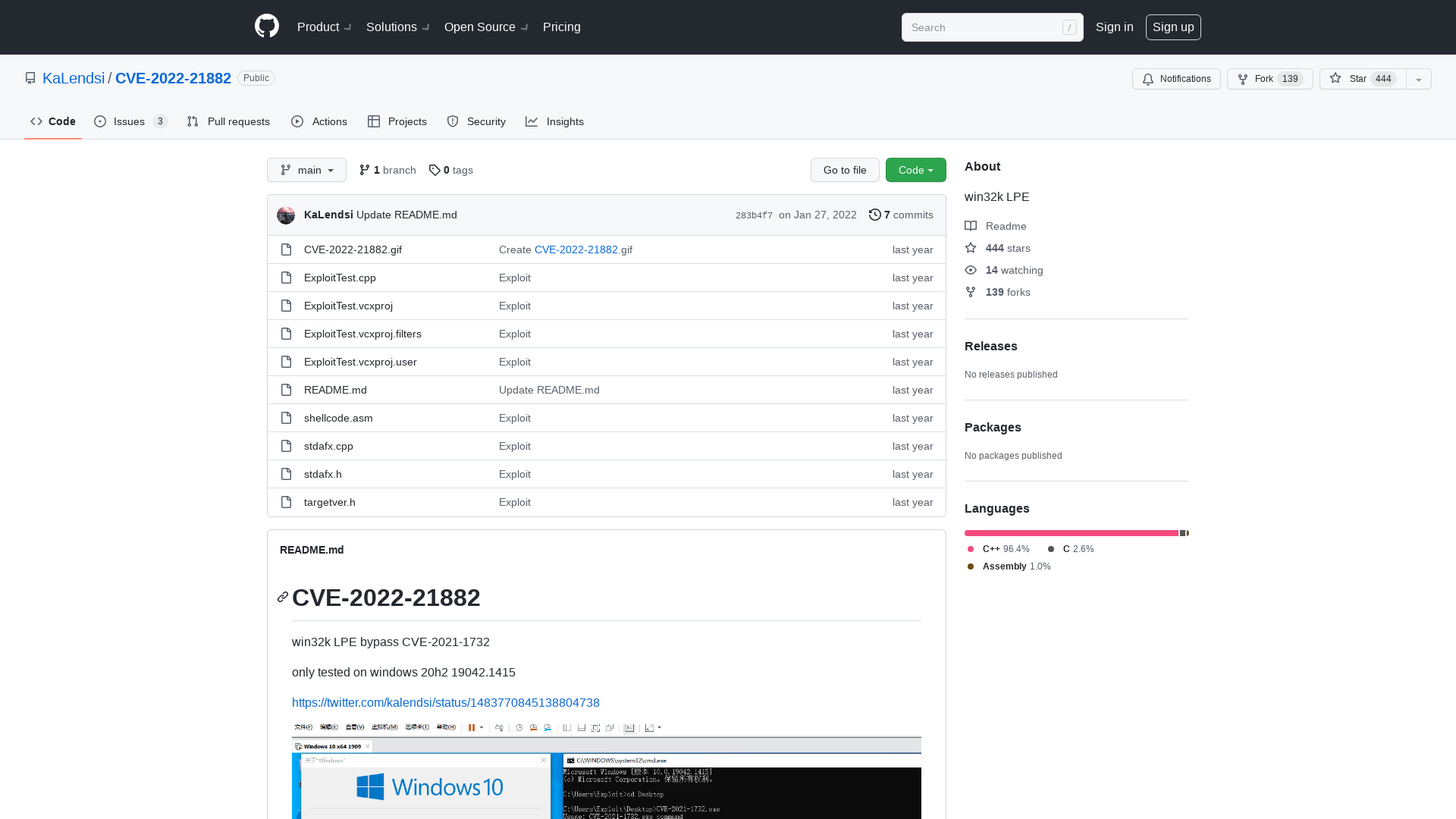Switch to the Code tab
This screenshot has height=819, width=1456.
(53, 121)
